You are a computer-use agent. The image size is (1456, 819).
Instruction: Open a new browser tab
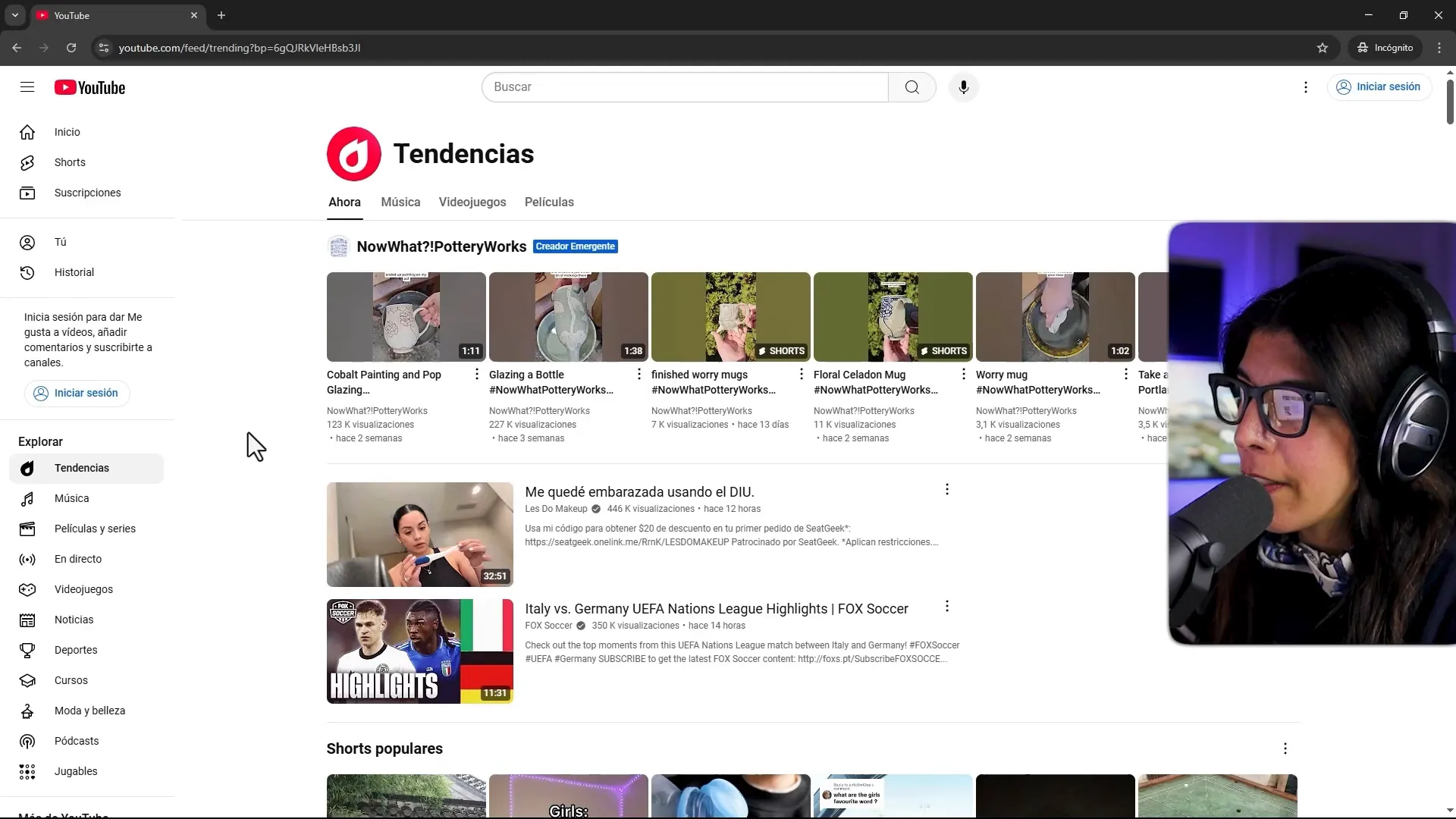221,15
